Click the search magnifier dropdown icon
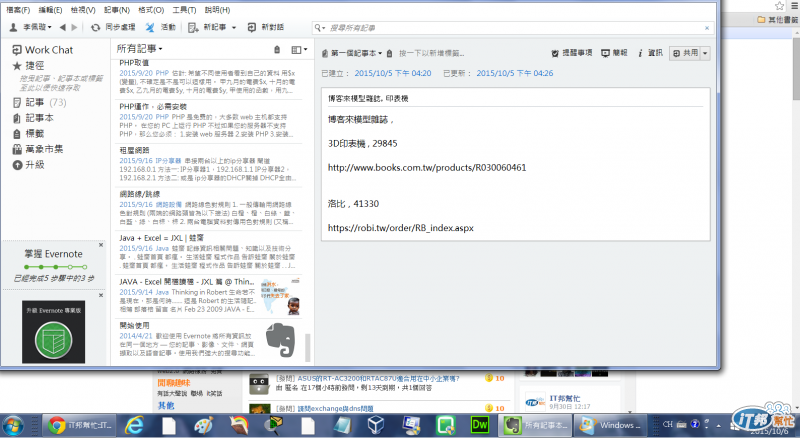800x438 pixels. click(x=319, y=28)
